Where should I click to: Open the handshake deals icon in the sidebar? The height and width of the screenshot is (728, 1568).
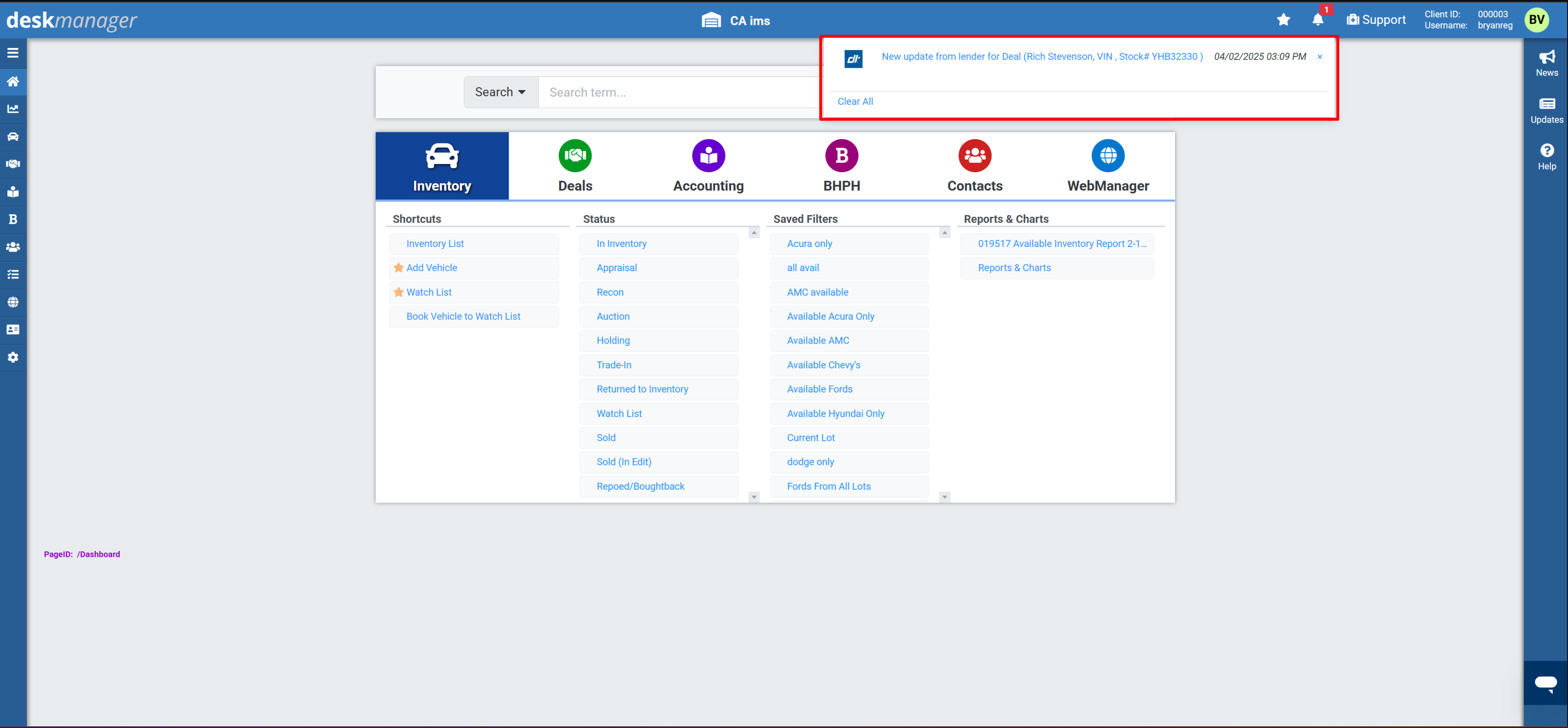pos(13,164)
